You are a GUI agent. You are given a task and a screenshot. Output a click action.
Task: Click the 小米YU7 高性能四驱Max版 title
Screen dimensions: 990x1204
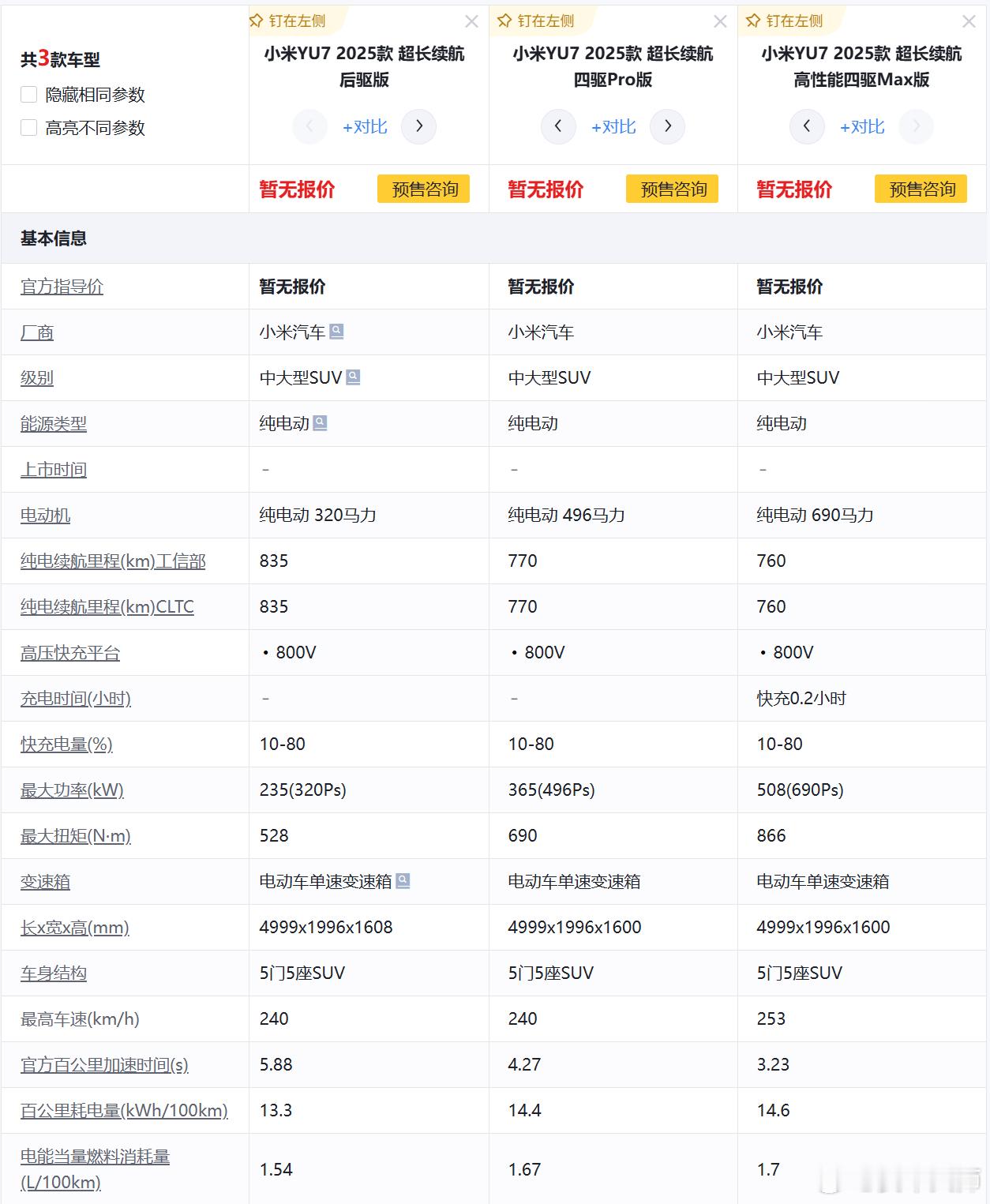[x=862, y=66]
